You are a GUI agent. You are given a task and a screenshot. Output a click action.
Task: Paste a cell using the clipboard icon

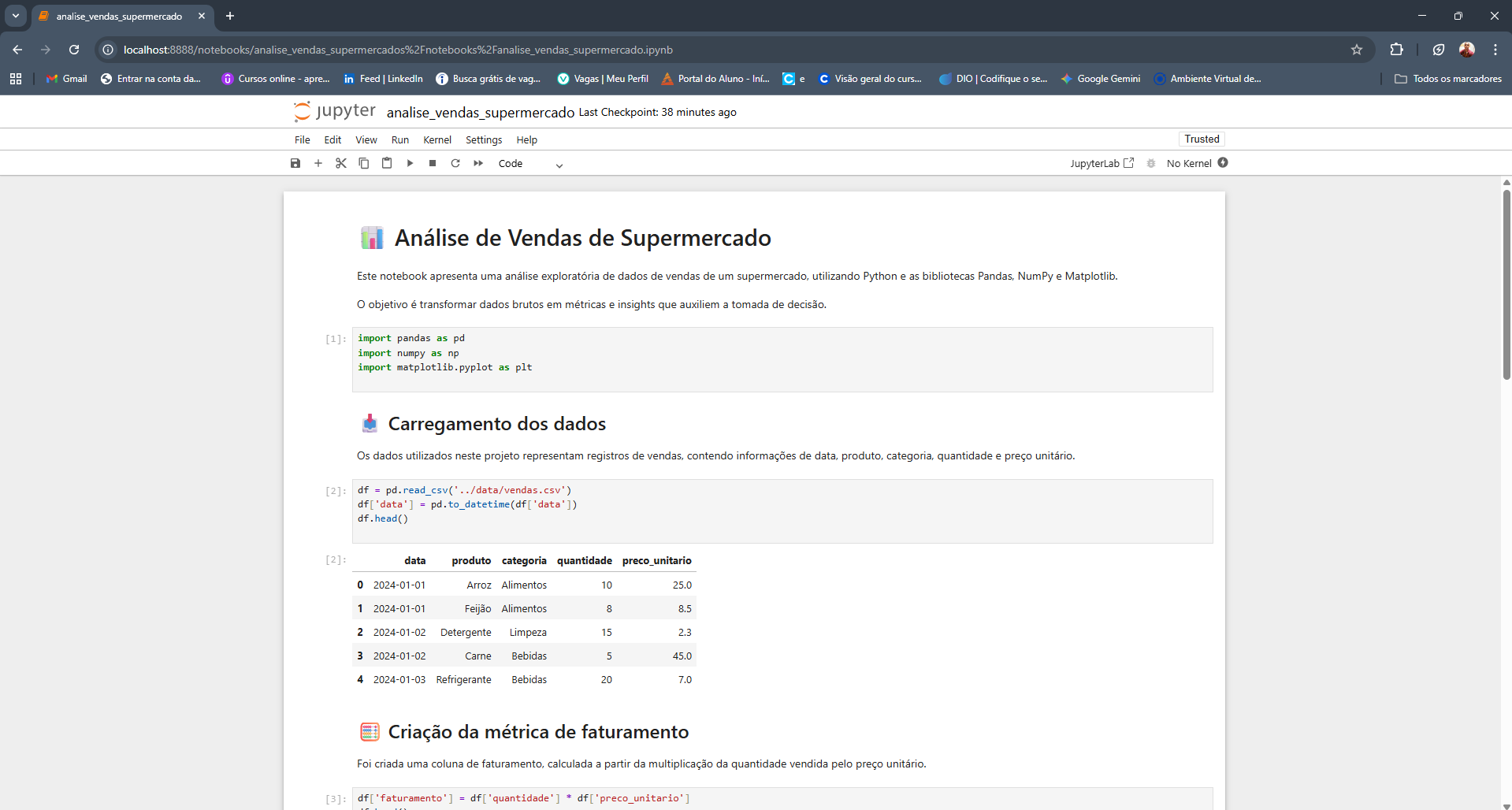387,163
